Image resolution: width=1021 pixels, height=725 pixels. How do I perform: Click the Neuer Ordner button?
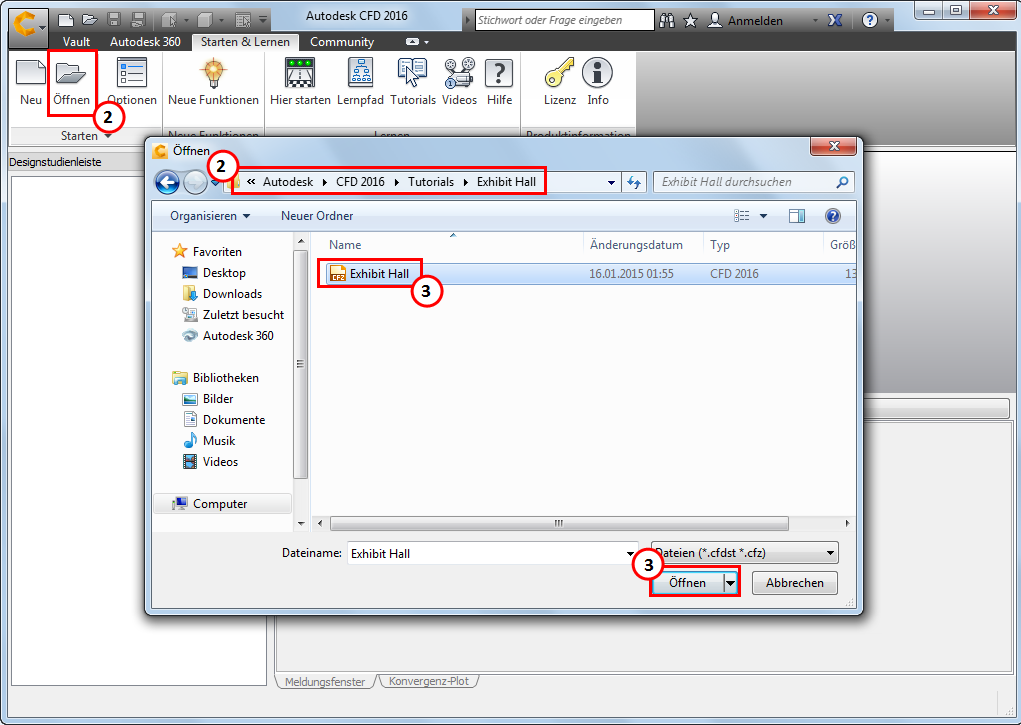[x=317, y=216]
